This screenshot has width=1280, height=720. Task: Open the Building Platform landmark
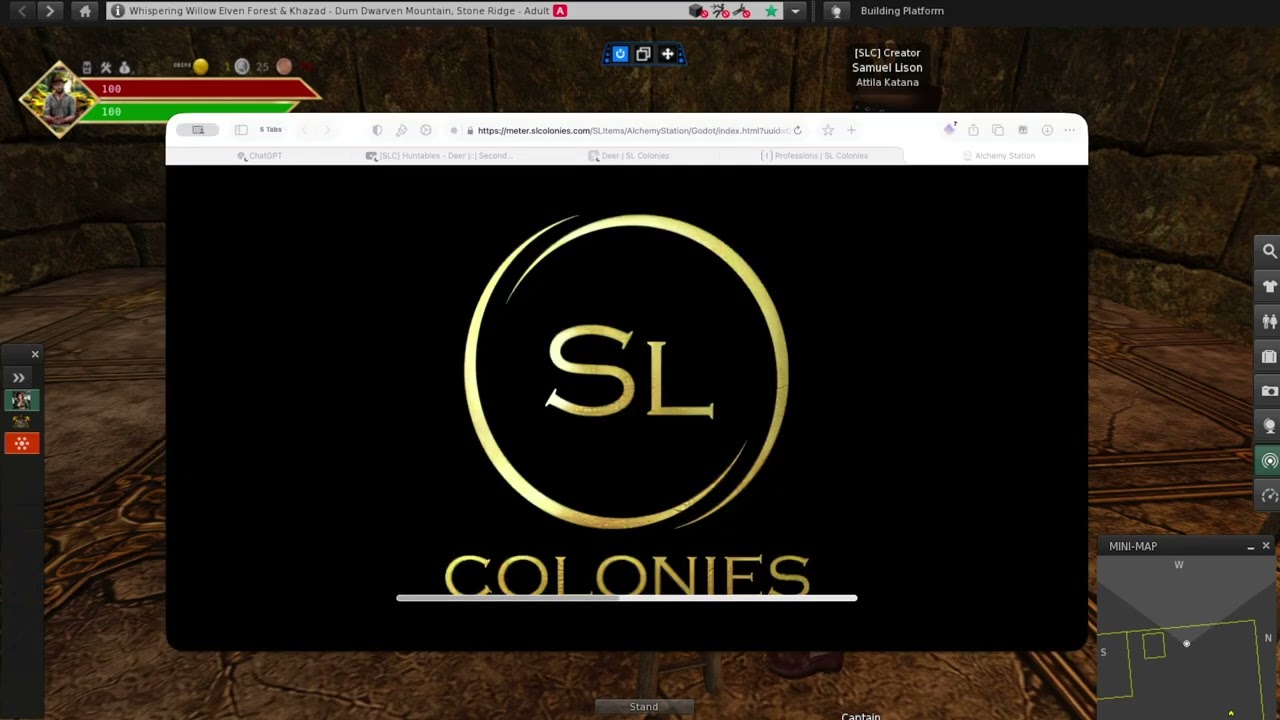902,11
